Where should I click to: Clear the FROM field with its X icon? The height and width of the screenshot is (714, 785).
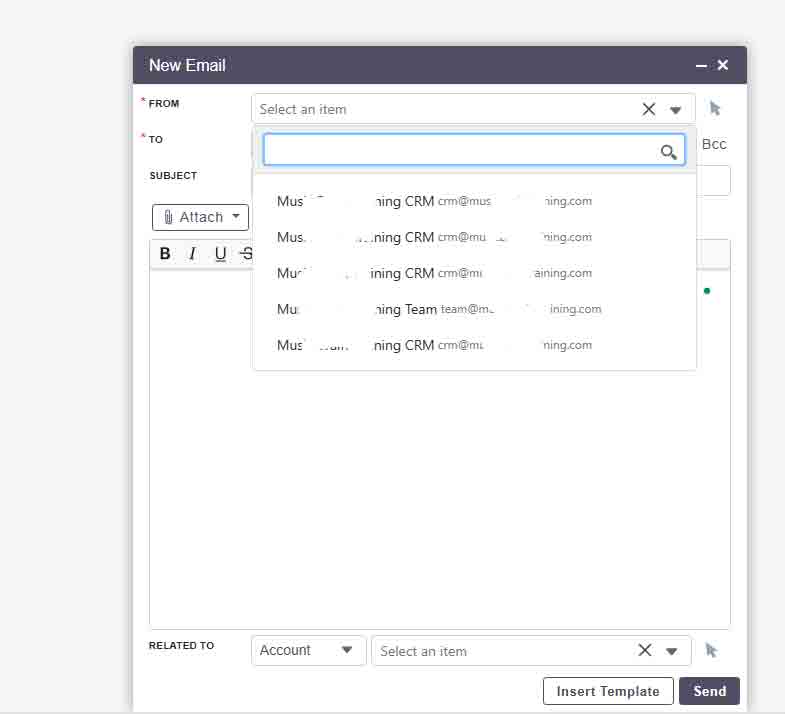pos(648,109)
